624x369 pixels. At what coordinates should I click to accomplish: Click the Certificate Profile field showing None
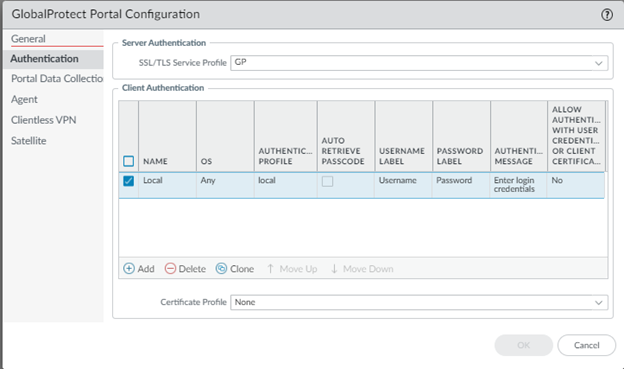click(x=419, y=303)
